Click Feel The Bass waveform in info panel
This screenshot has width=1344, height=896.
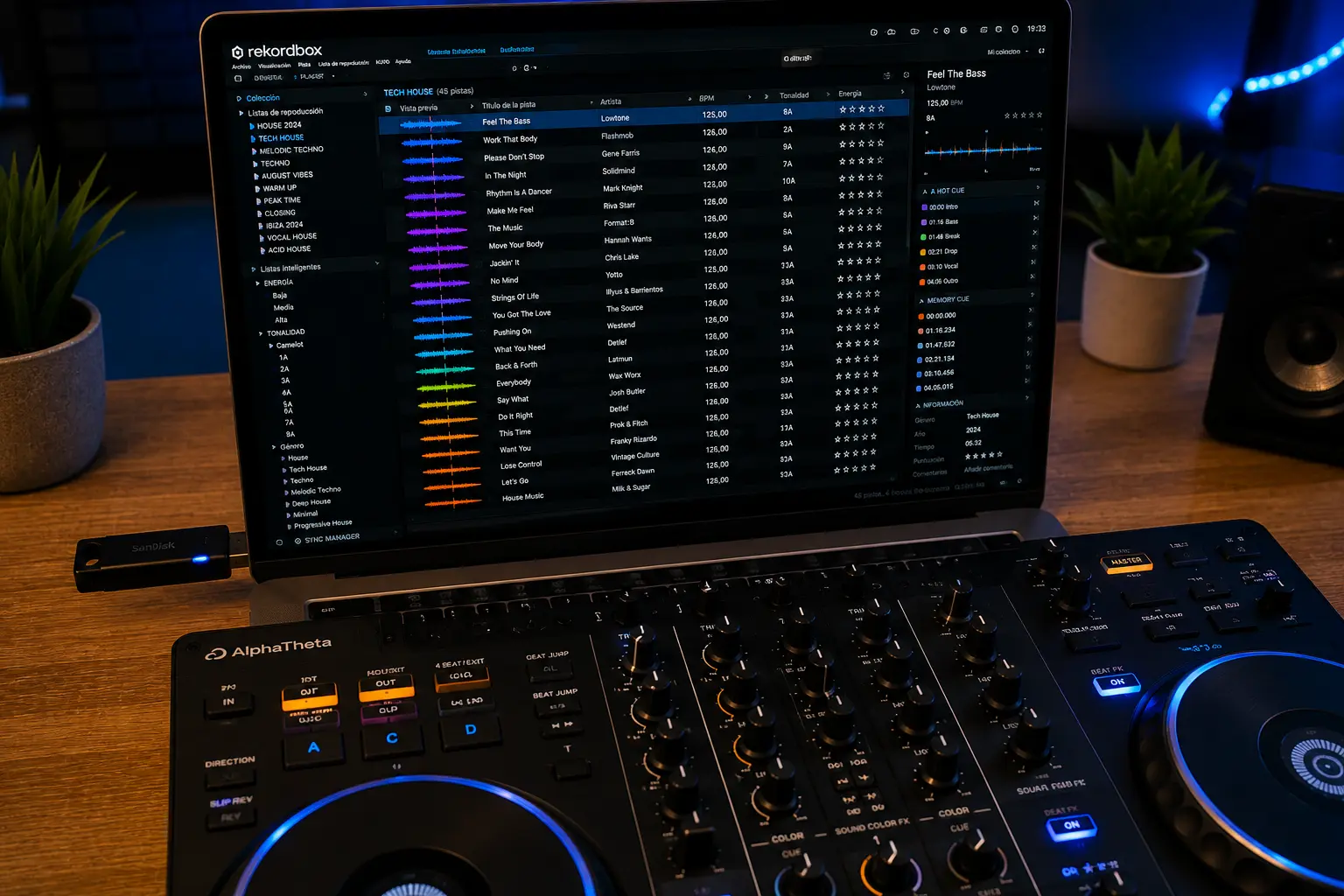[x=983, y=150]
